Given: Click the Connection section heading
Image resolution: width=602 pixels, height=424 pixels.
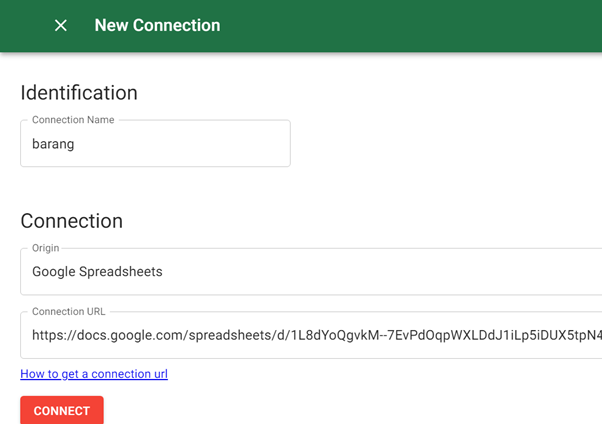Looking at the screenshot, I should pyautogui.click(x=71, y=221).
